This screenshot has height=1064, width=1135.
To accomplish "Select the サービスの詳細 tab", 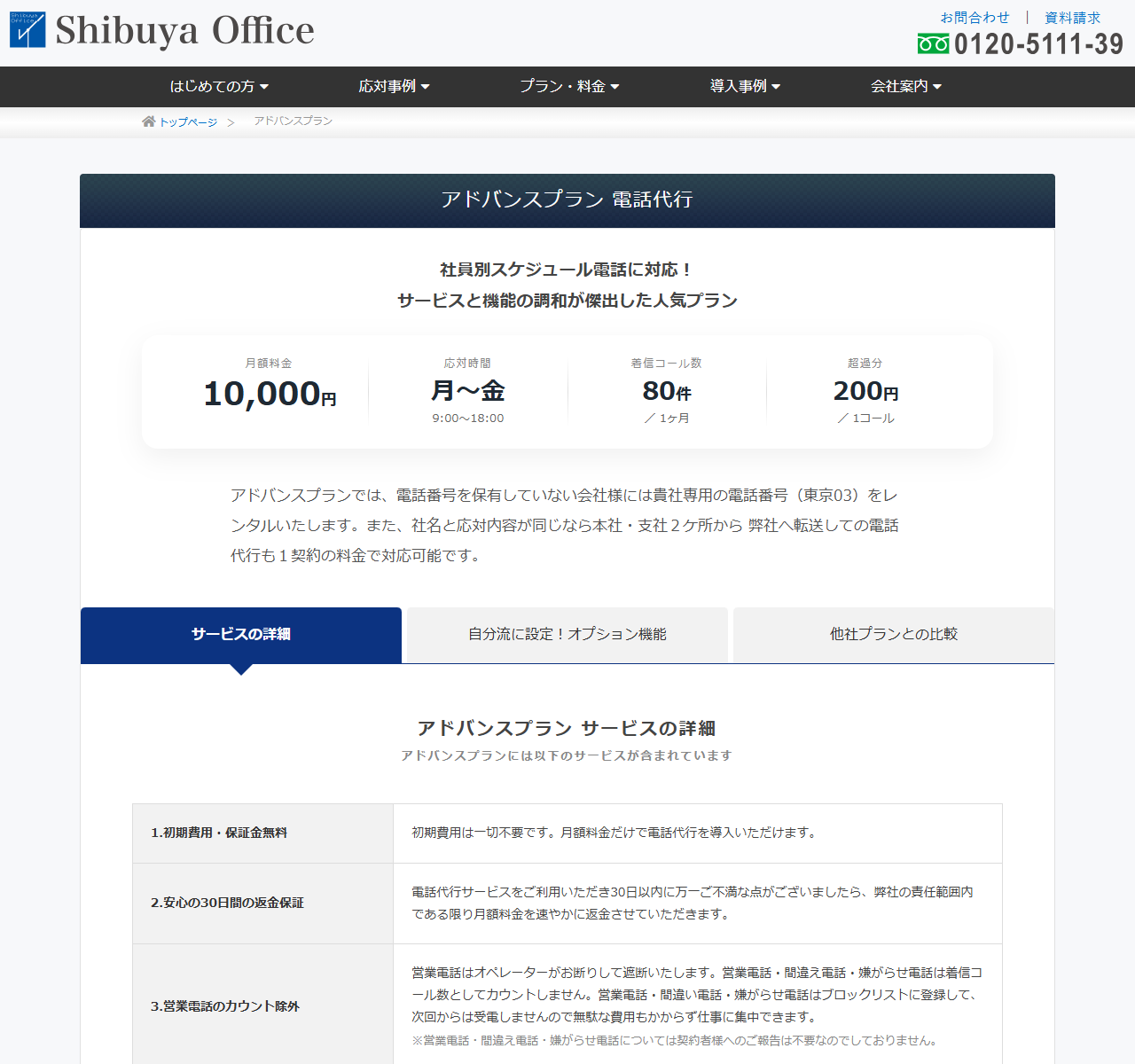I will 241,635.
